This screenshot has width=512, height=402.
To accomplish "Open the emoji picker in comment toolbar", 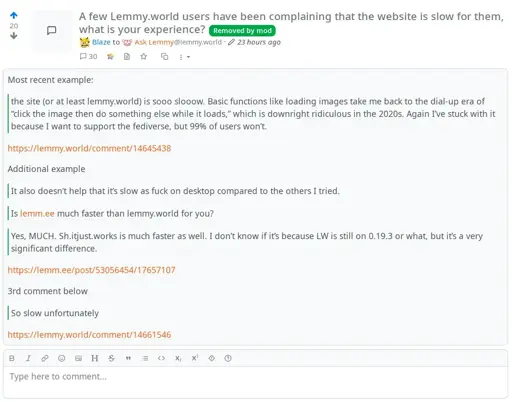I will pos(61,358).
